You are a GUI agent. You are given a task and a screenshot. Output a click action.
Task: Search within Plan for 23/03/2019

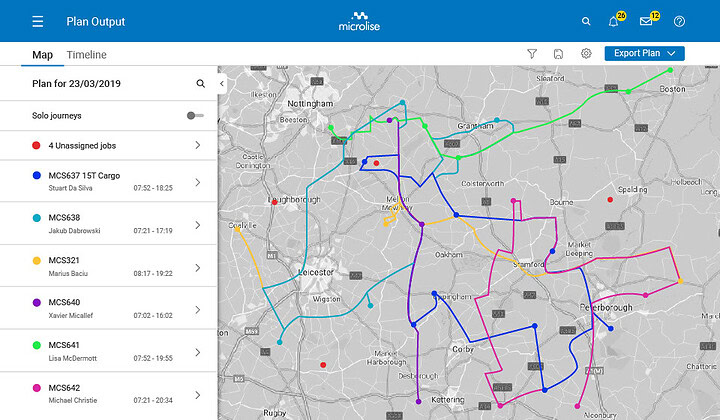(x=200, y=84)
